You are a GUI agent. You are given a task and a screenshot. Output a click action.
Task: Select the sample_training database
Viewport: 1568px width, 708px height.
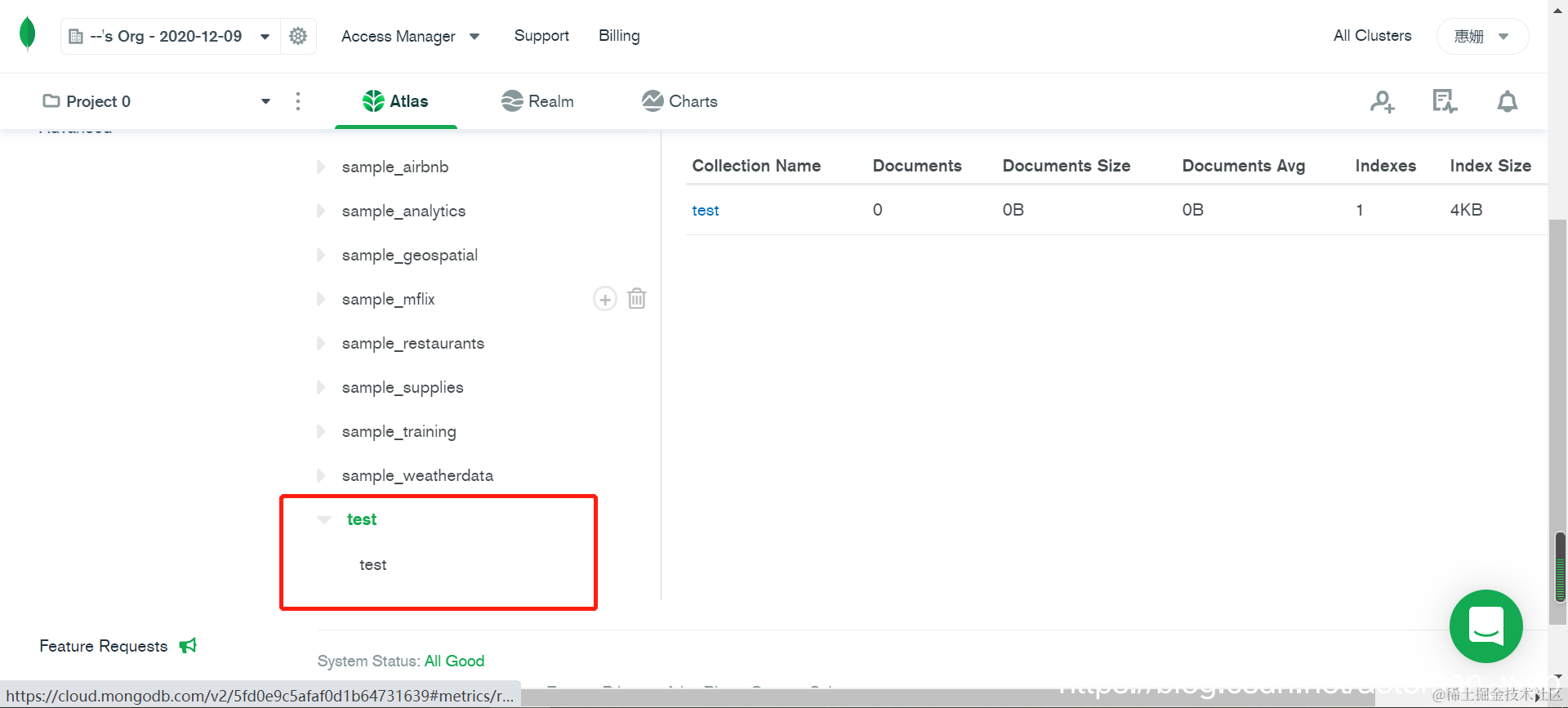pos(399,431)
